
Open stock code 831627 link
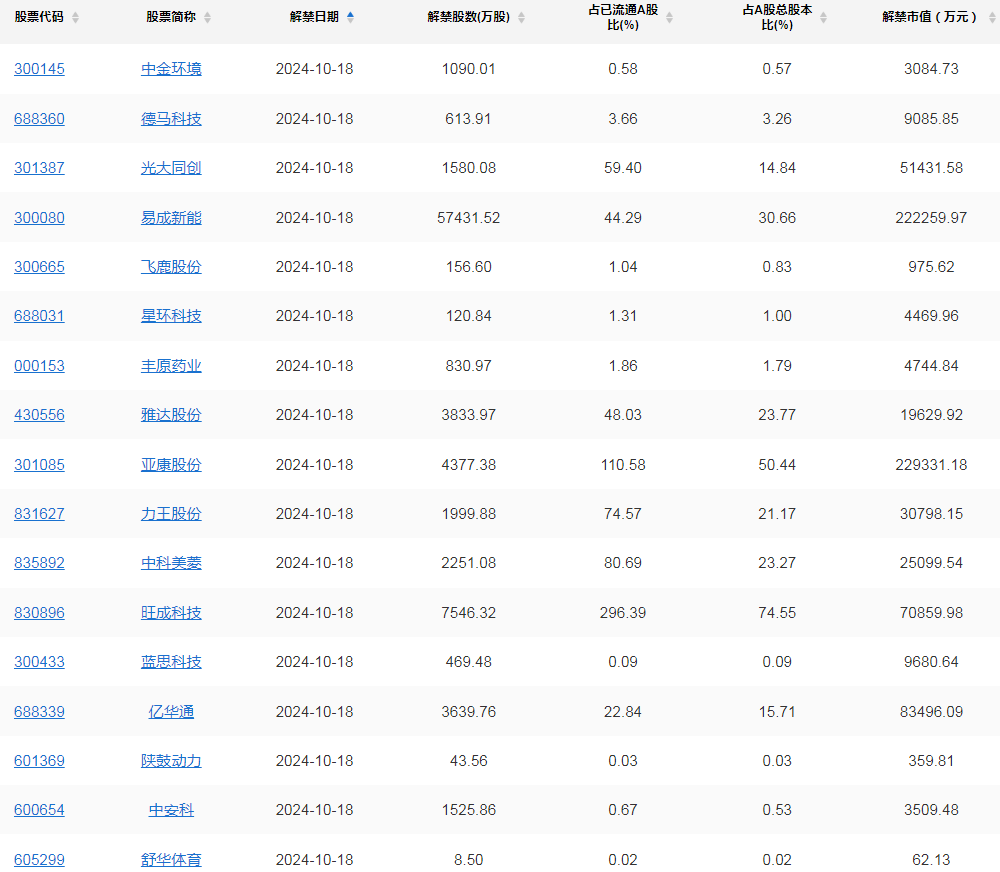tap(40, 514)
